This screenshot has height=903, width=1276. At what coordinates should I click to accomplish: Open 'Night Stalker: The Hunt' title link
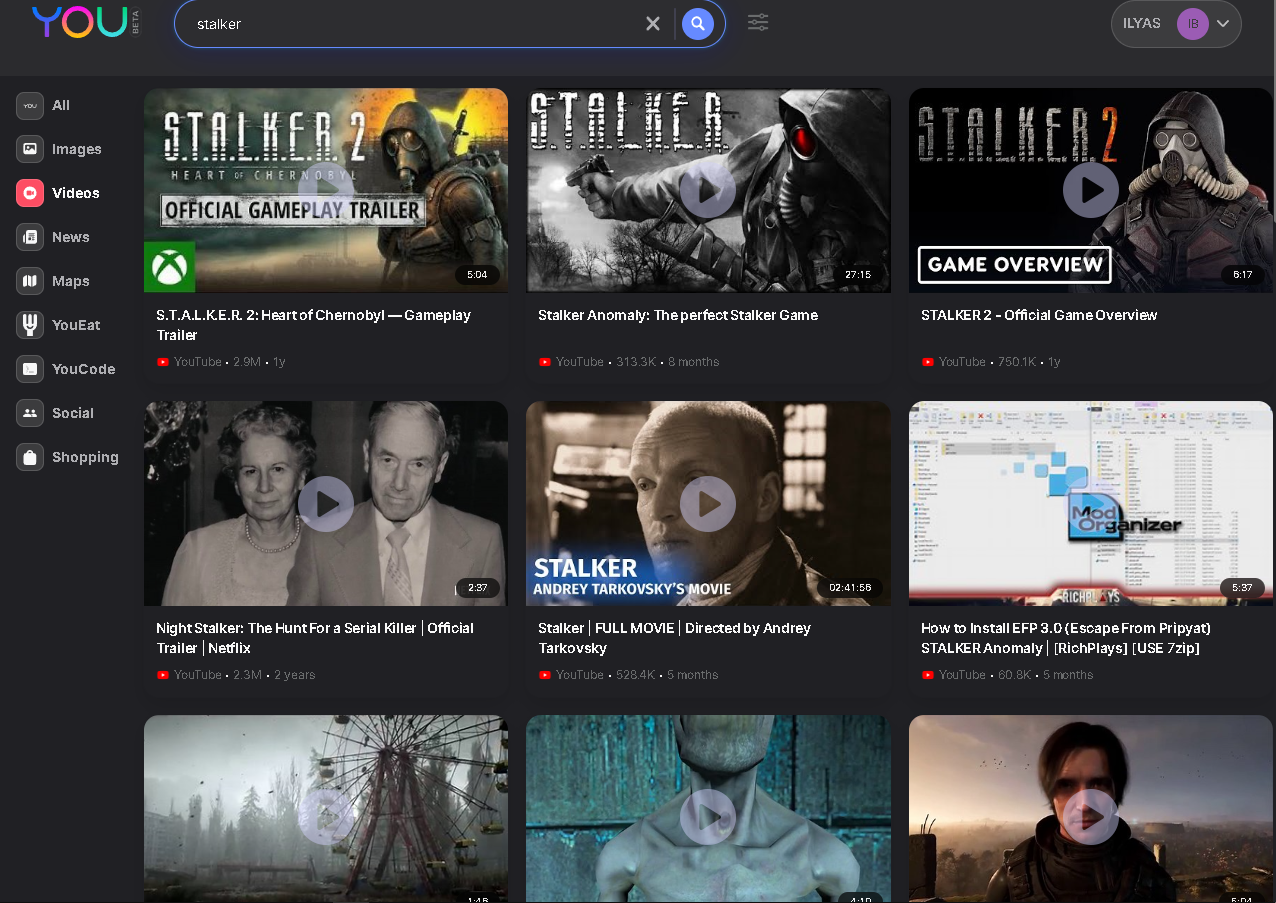tap(315, 638)
